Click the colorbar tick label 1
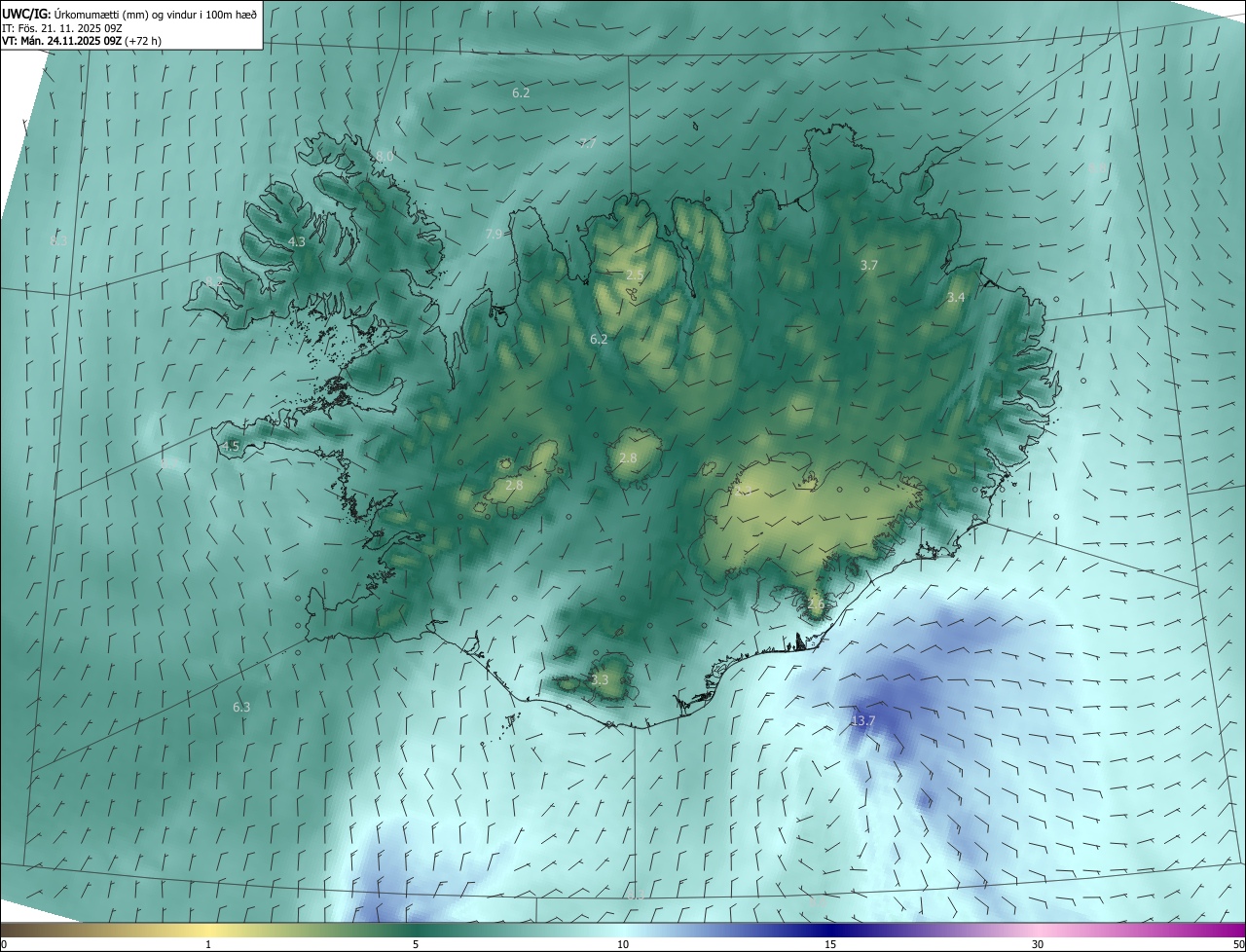Image resolution: width=1246 pixels, height=952 pixels. [x=208, y=944]
